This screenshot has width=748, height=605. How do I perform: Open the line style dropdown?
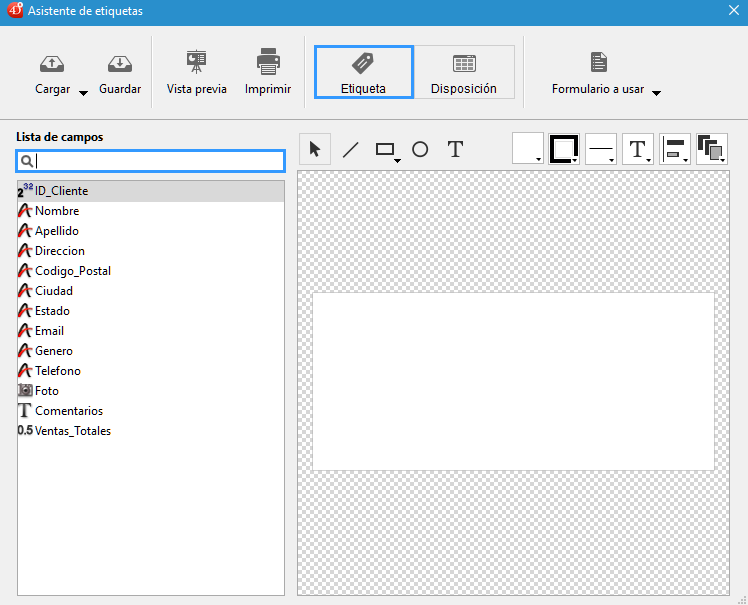point(601,149)
